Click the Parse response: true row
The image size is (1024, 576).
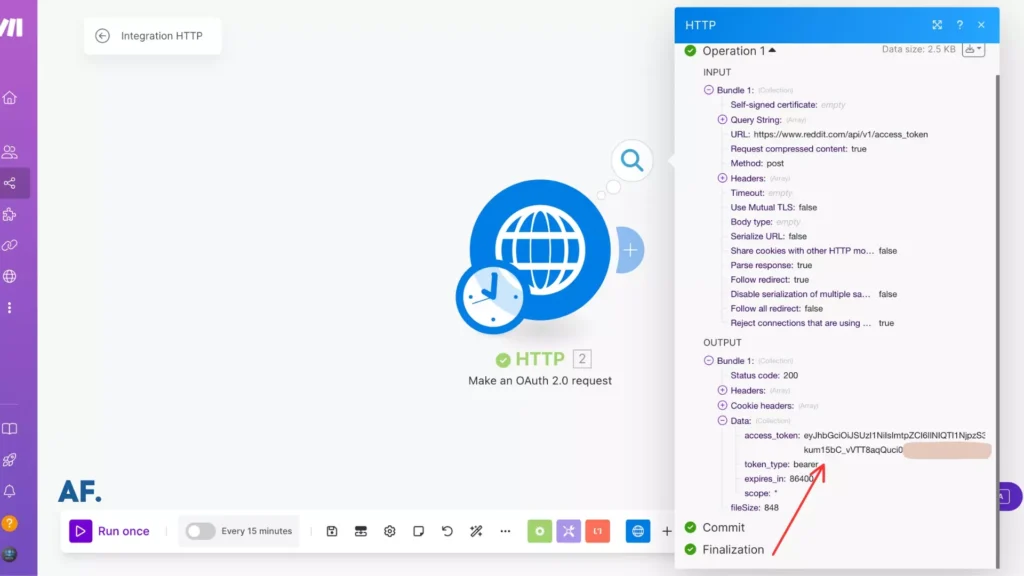pyautogui.click(x=771, y=265)
